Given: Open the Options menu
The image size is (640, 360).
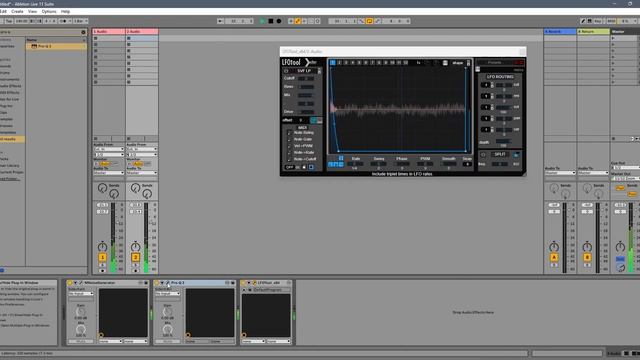Looking at the screenshot, I should [49, 11].
